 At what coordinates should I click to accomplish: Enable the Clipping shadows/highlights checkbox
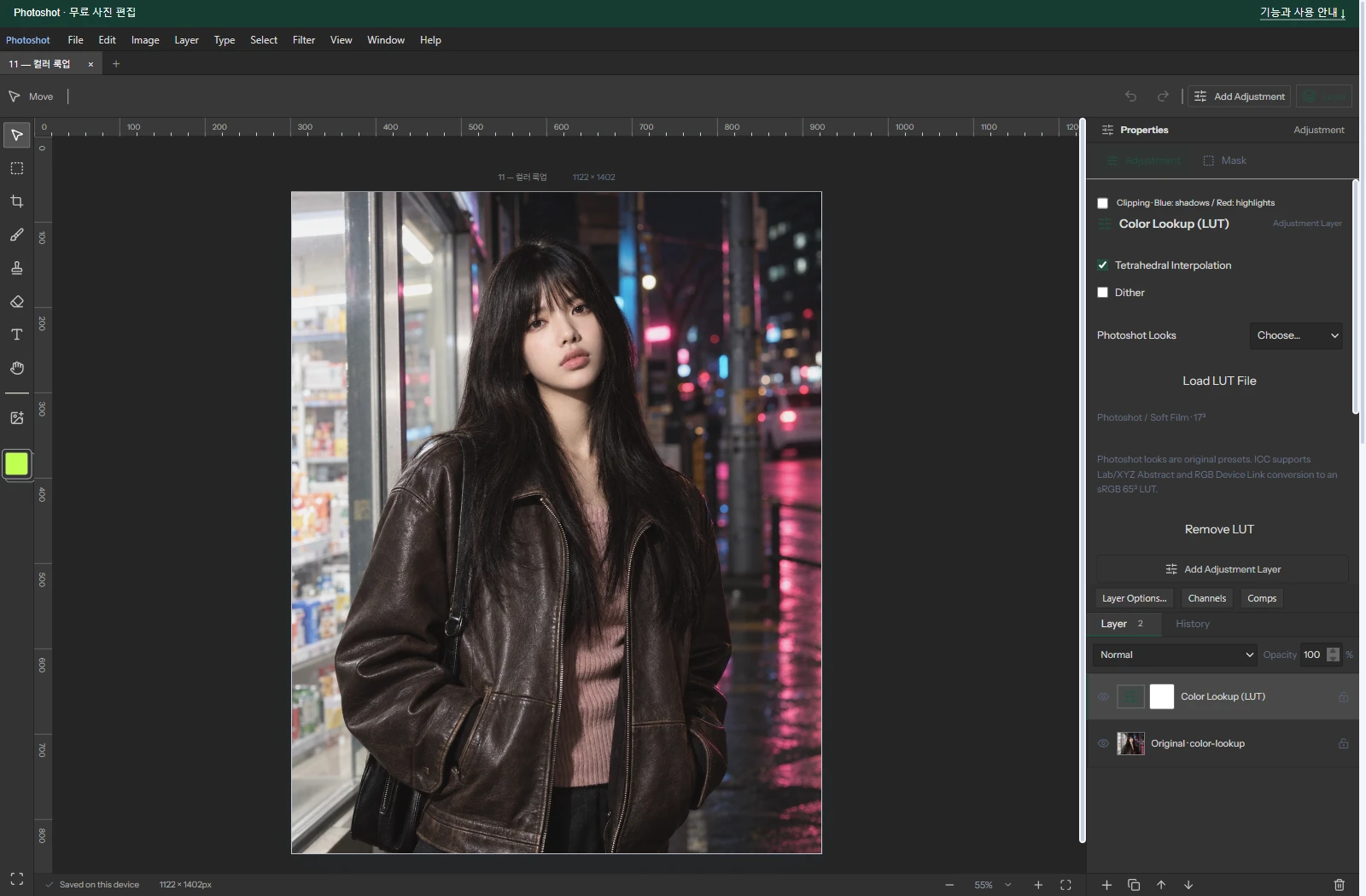[x=1102, y=203]
